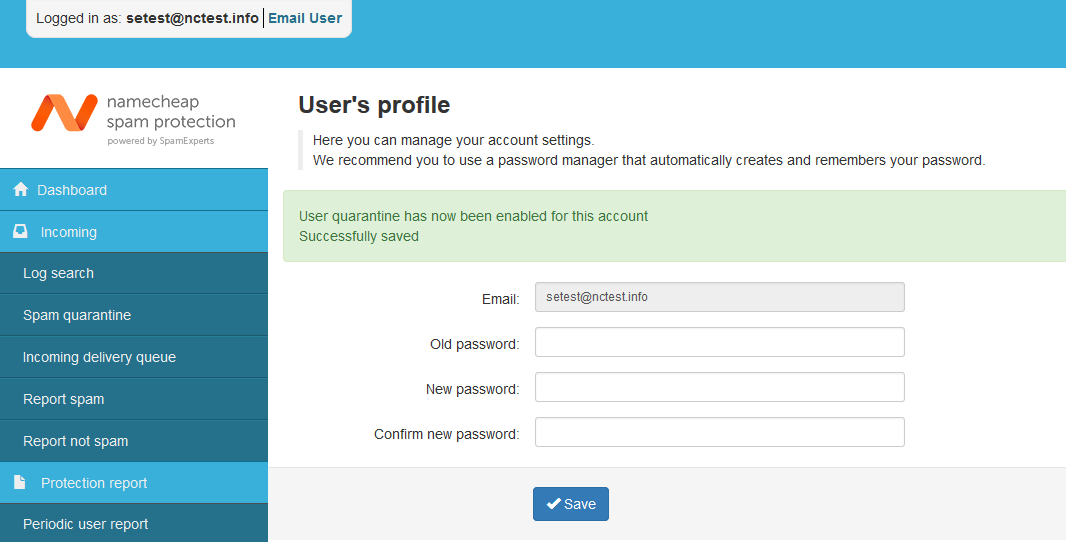Viewport: 1066px width, 542px height.
Task: Focus the Old password field
Action: [719, 342]
